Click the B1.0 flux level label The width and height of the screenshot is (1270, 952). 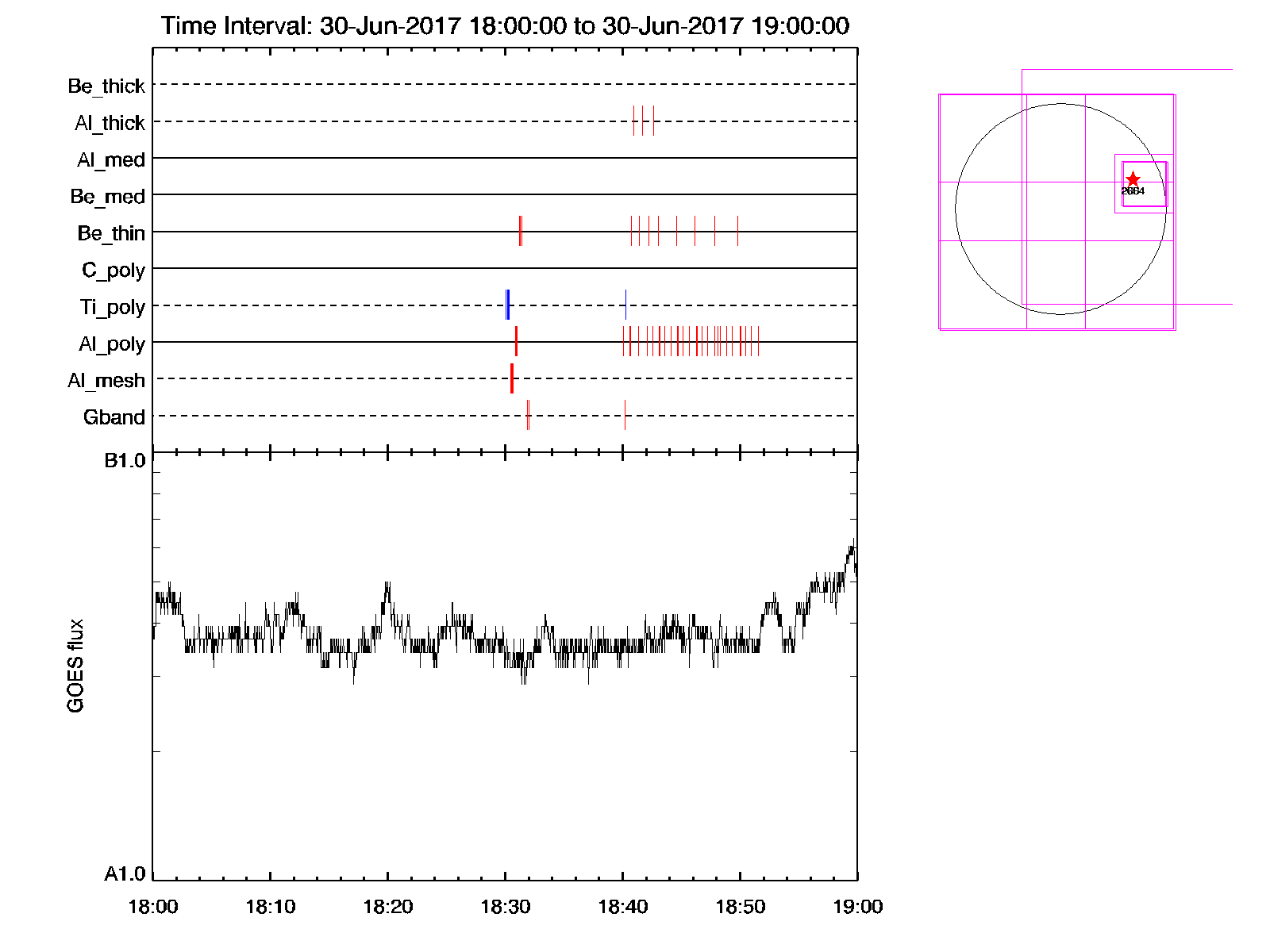pos(125,461)
